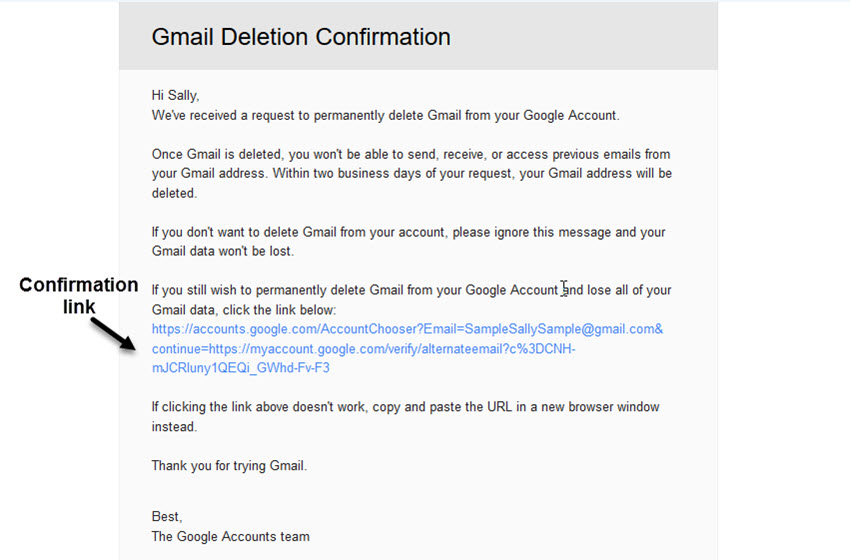Open the accounts.google.com confirmation link
This screenshot has width=850, height=560.
(x=300, y=329)
